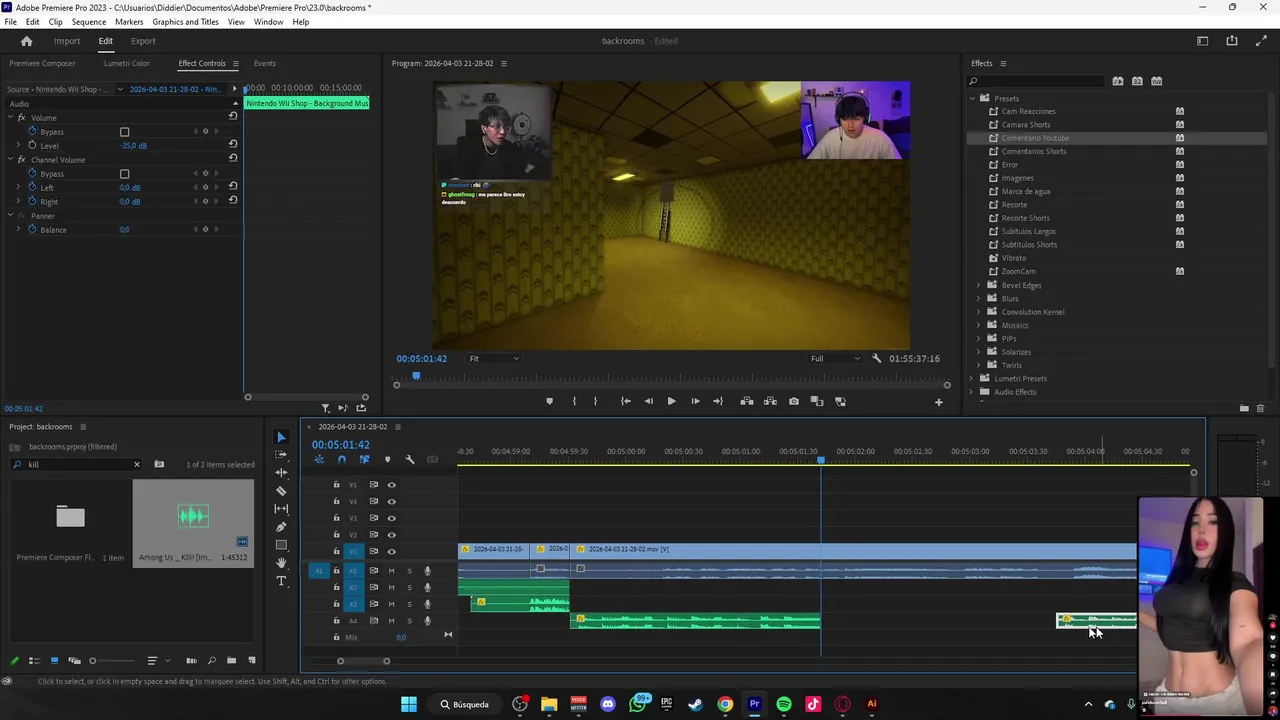Viewport: 1280px width, 720px height.
Task: Expand the Bevel Edges presets folder
Action: pyautogui.click(x=979, y=285)
